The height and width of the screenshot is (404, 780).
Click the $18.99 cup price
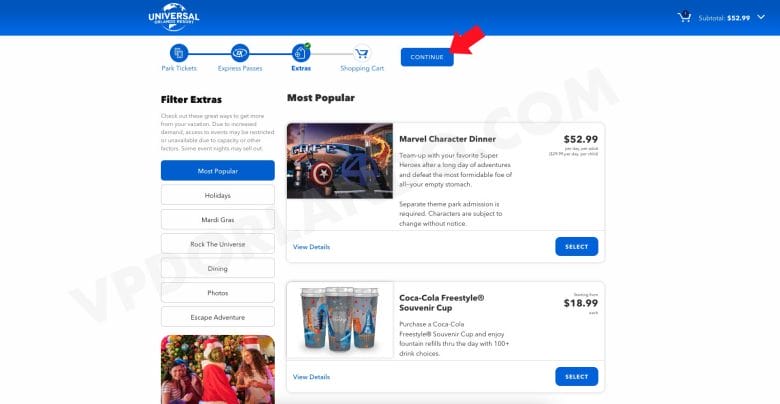coord(581,303)
